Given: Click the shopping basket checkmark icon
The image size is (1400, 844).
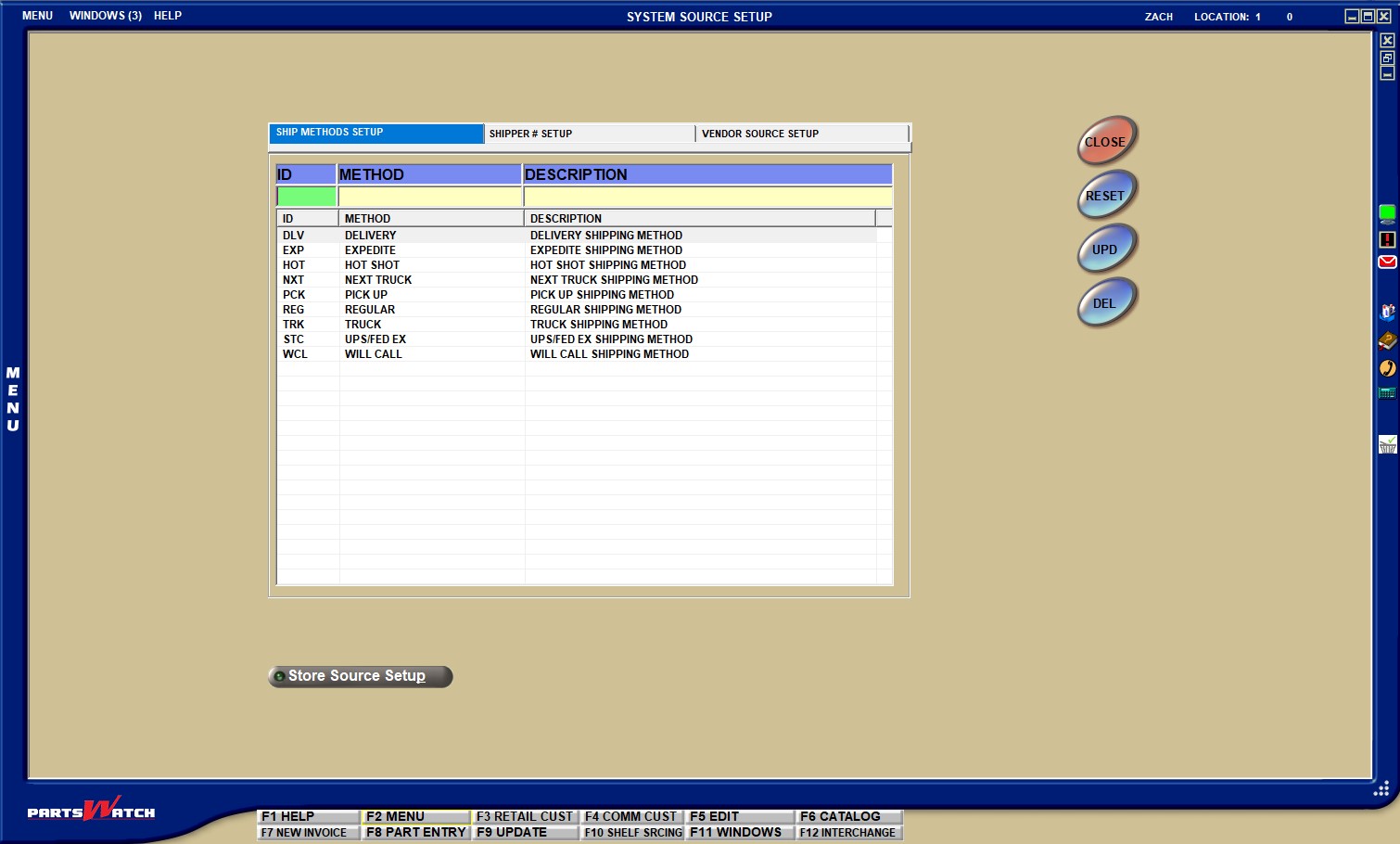Looking at the screenshot, I should tap(1387, 445).
